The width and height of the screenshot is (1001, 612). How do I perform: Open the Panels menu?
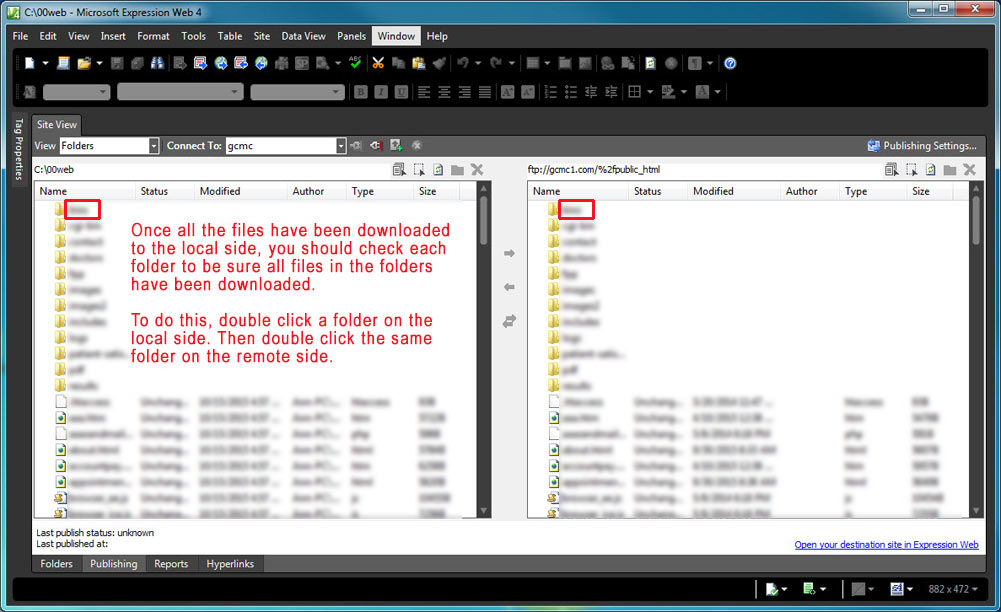(352, 36)
